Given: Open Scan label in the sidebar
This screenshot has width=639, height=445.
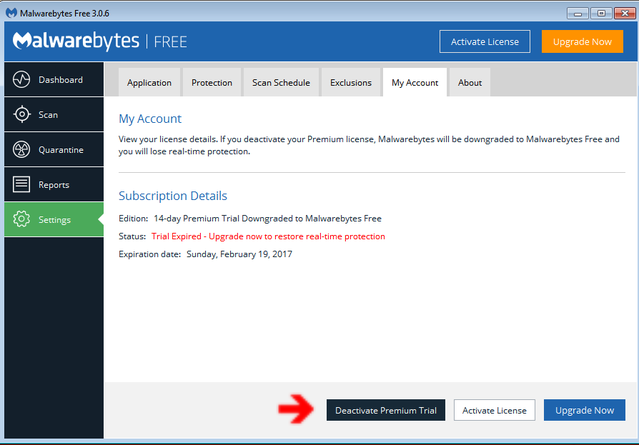Looking at the screenshot, I should click(48, 115).
